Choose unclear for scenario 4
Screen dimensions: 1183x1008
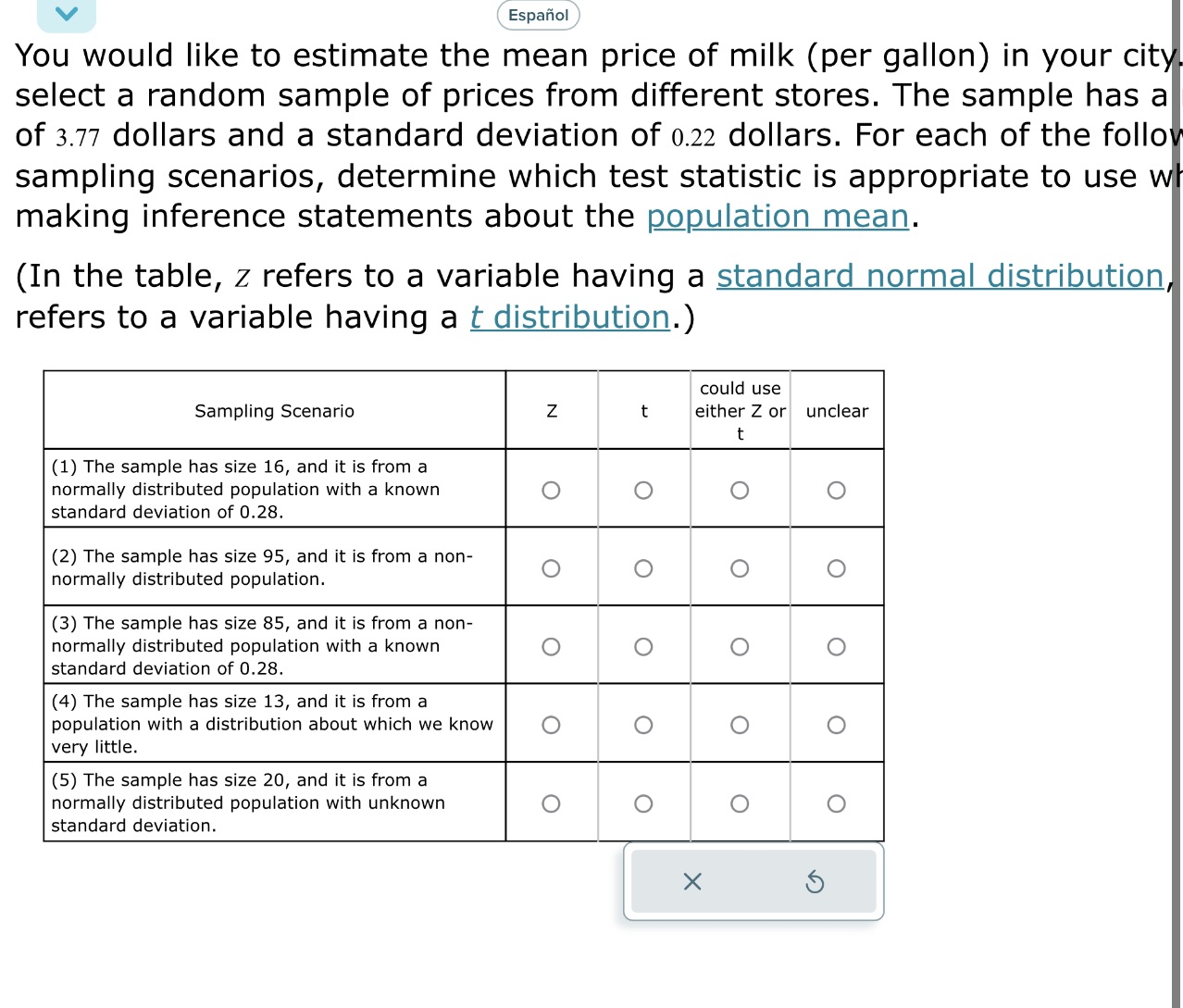[x=836, y=725]
